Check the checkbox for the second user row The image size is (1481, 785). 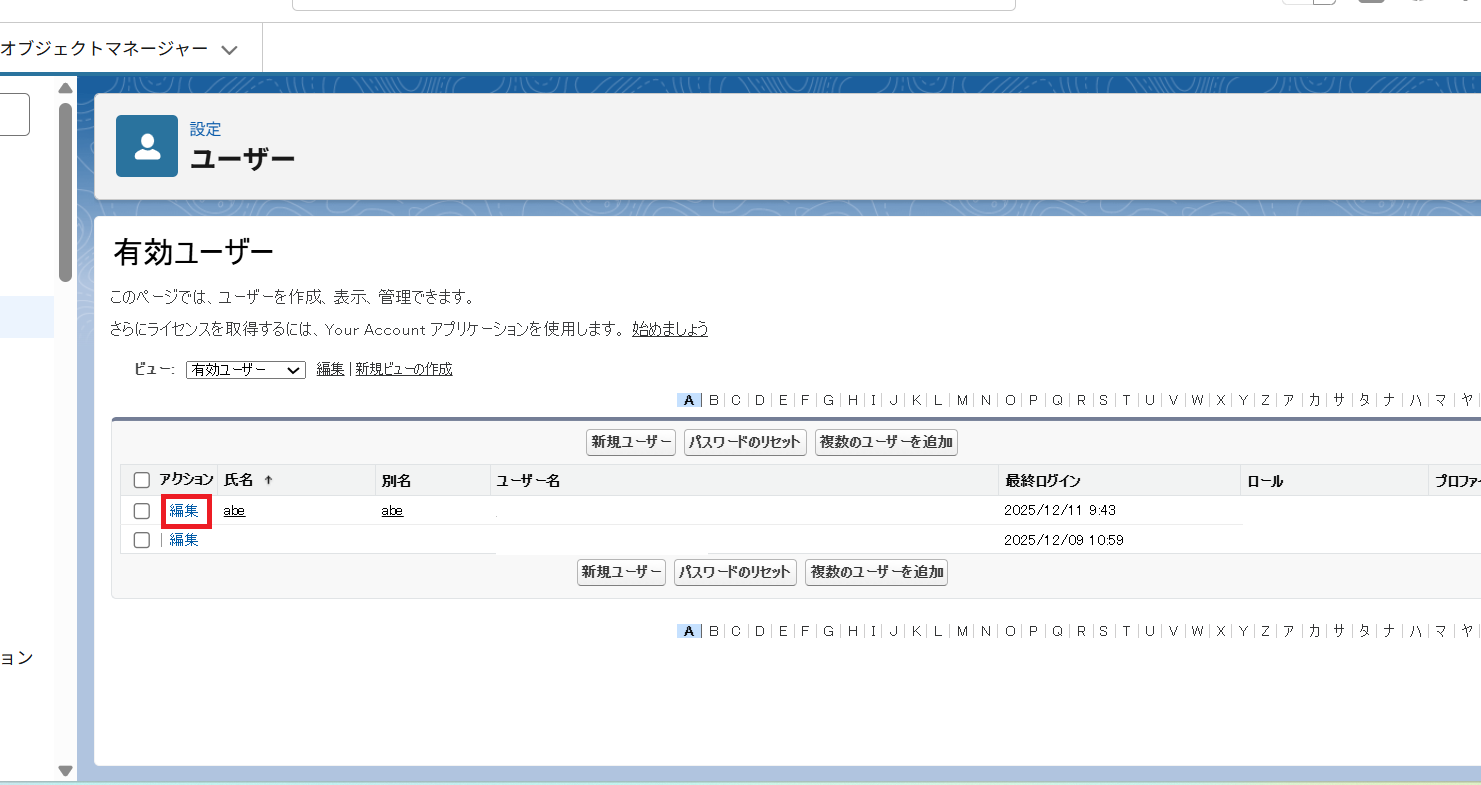point(142,540)
